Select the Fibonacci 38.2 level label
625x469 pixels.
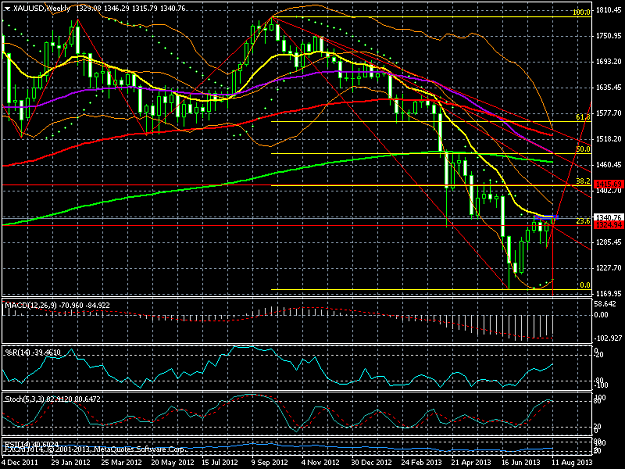pos(583,181)
